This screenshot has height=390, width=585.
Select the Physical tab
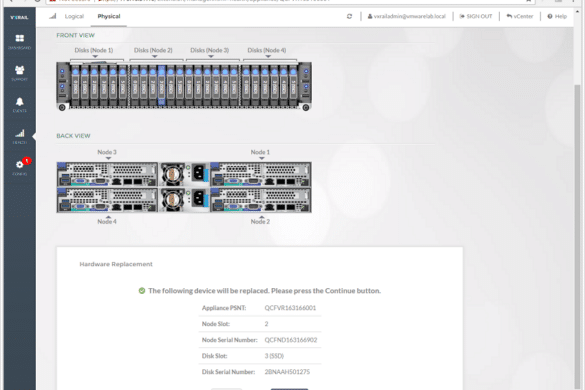[109, 16]
